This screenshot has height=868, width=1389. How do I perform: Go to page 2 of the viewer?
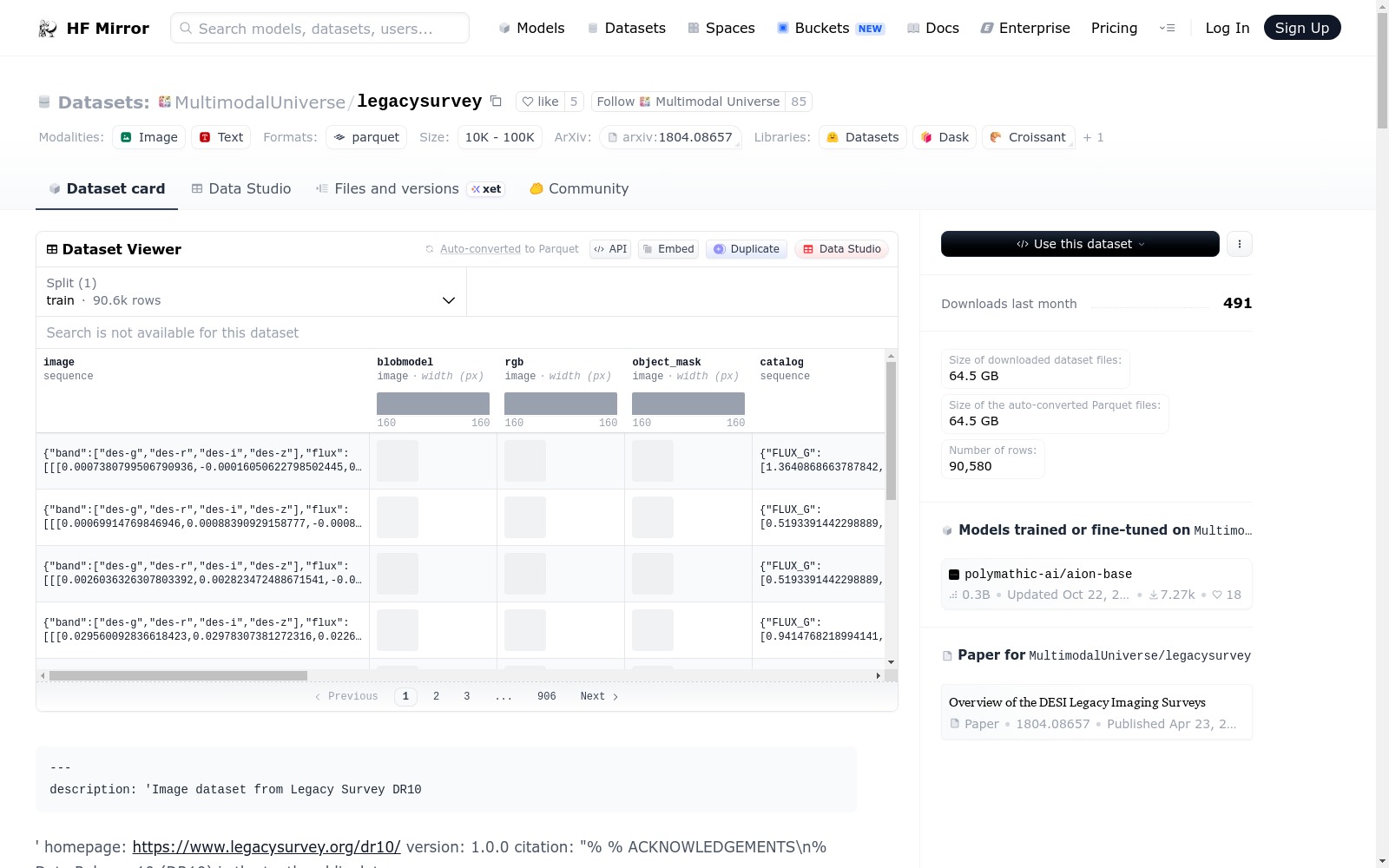pyautogui.click(x=436, y=696)
